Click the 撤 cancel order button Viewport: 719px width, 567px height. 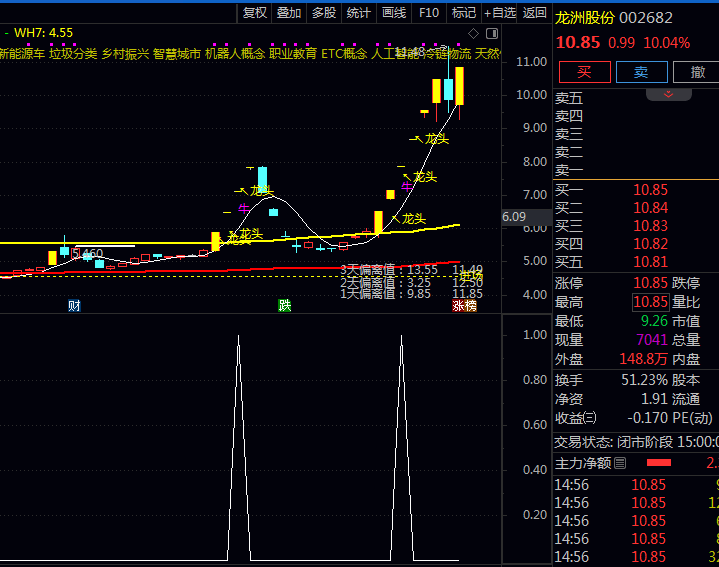click(697, 72)
